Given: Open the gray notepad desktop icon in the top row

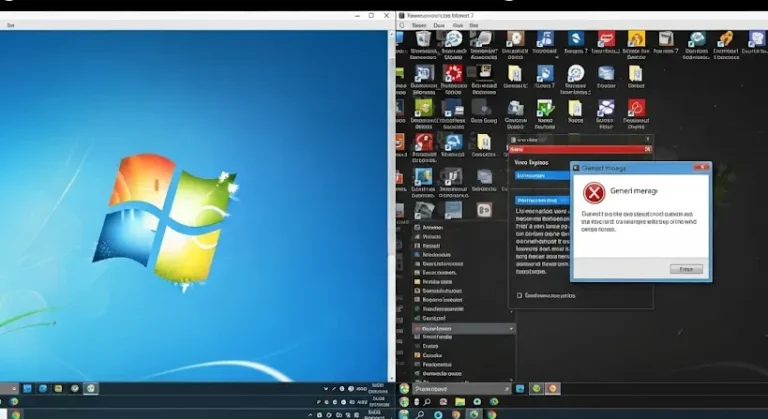Looking at the screenshot, I should [666, 39].
